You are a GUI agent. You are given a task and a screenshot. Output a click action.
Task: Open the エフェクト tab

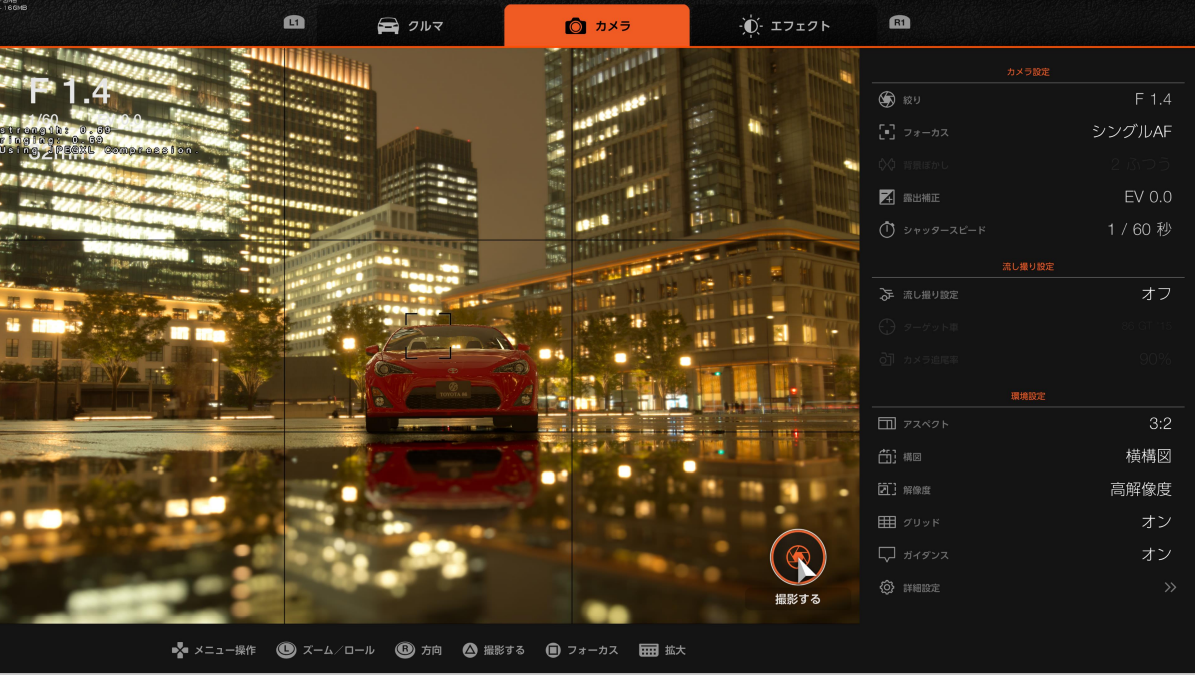click(x=783, y=26)
